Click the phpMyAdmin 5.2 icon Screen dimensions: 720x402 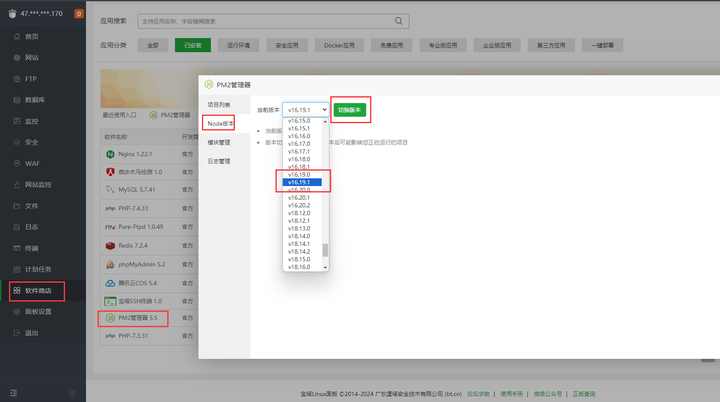click(x=109, y=264)
